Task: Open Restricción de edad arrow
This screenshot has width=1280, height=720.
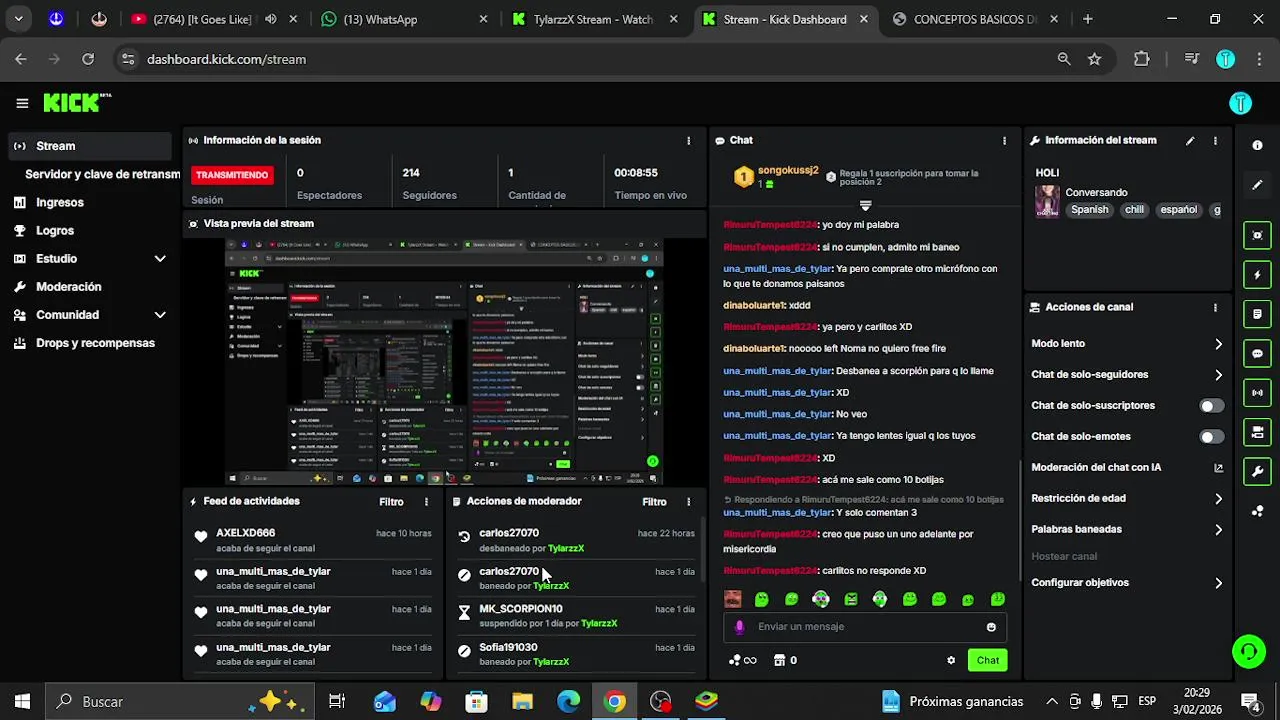Action: click(x=1218, y=499)
